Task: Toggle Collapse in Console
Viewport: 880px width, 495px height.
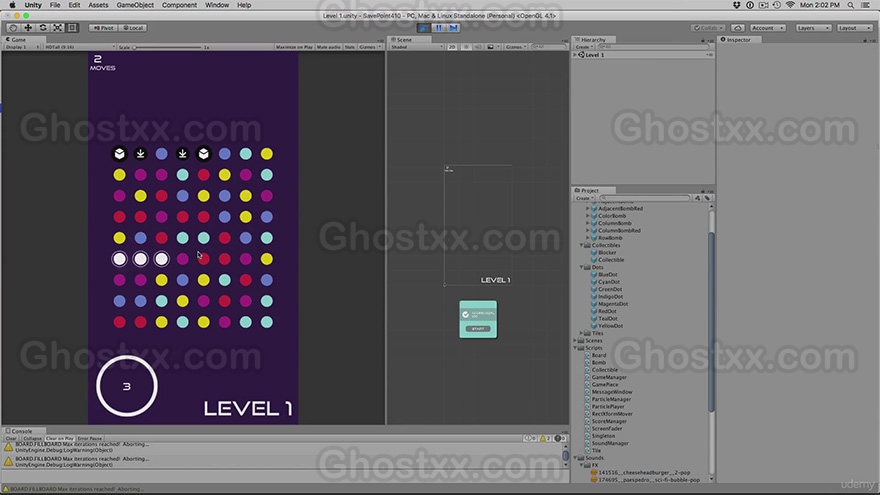Action: pos(32,438)
